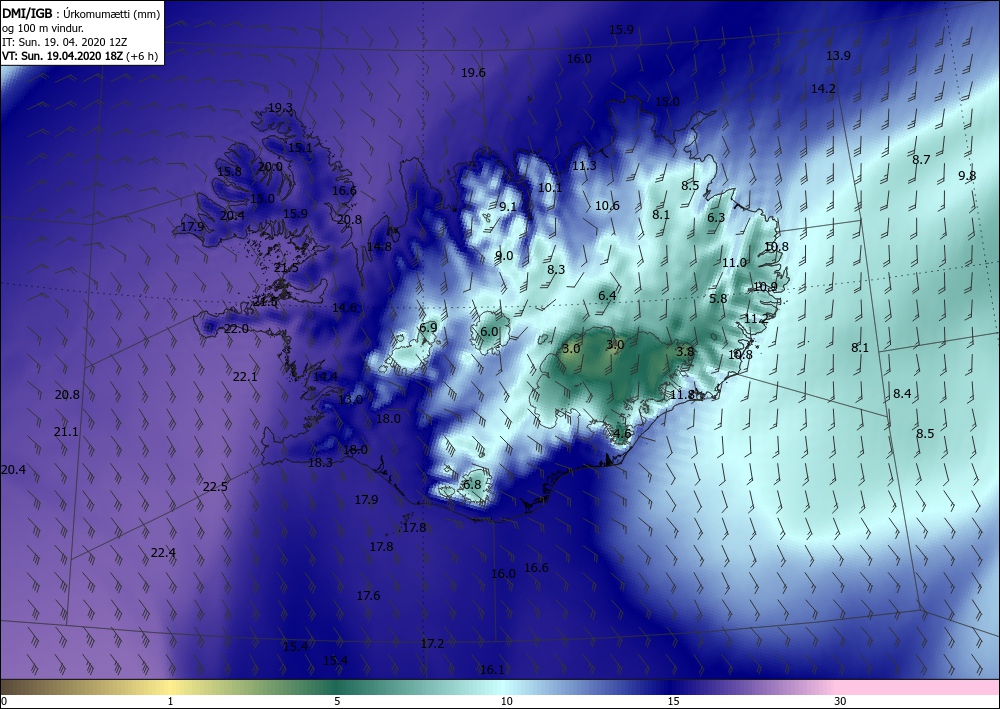
Task: Click the 11.2 value label
Action: point(756,319)
